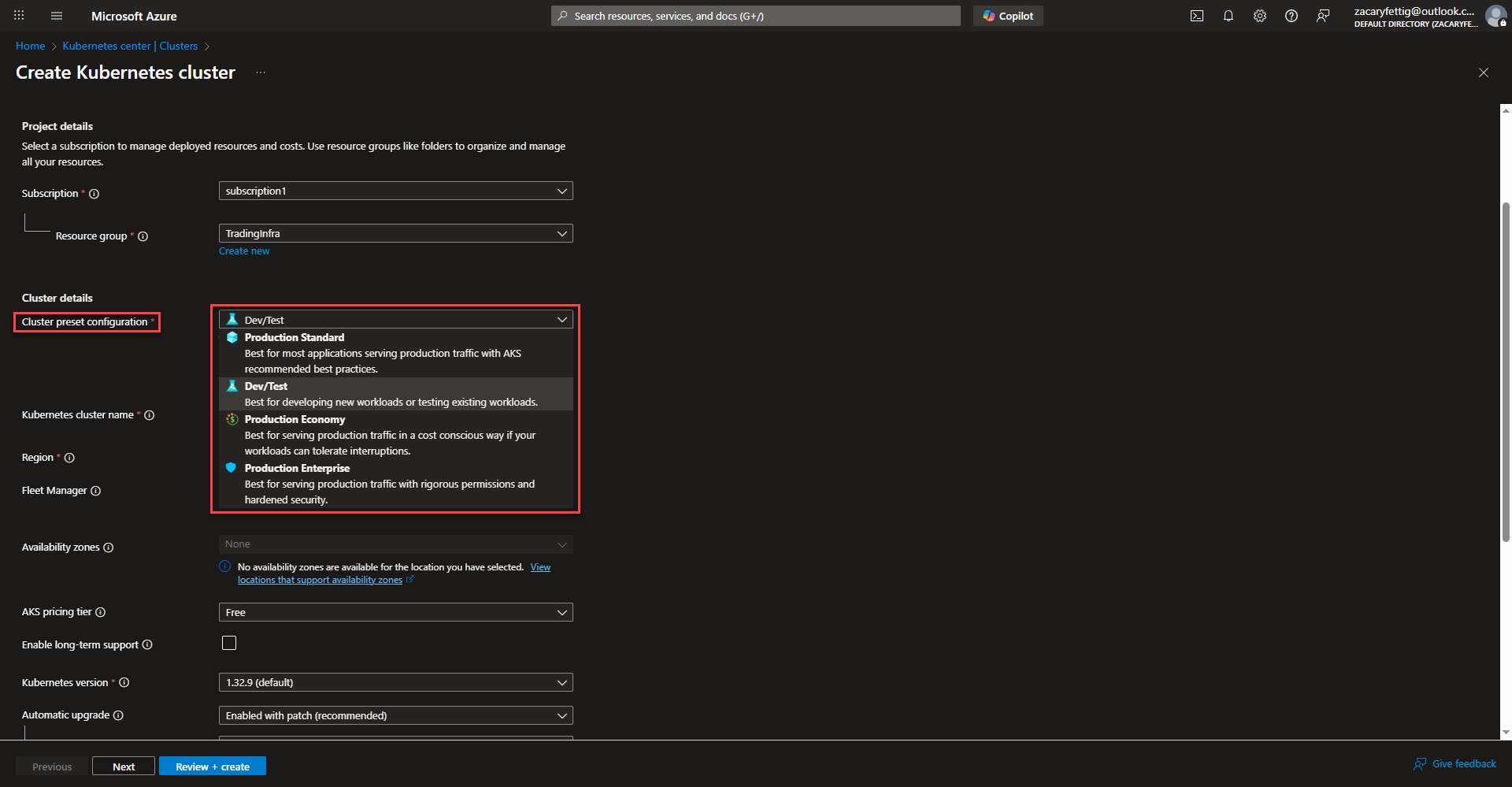This screenshot has width=1512, height=787.
Task: Click the Create new resource group link
Action: (x=244, y=251)
